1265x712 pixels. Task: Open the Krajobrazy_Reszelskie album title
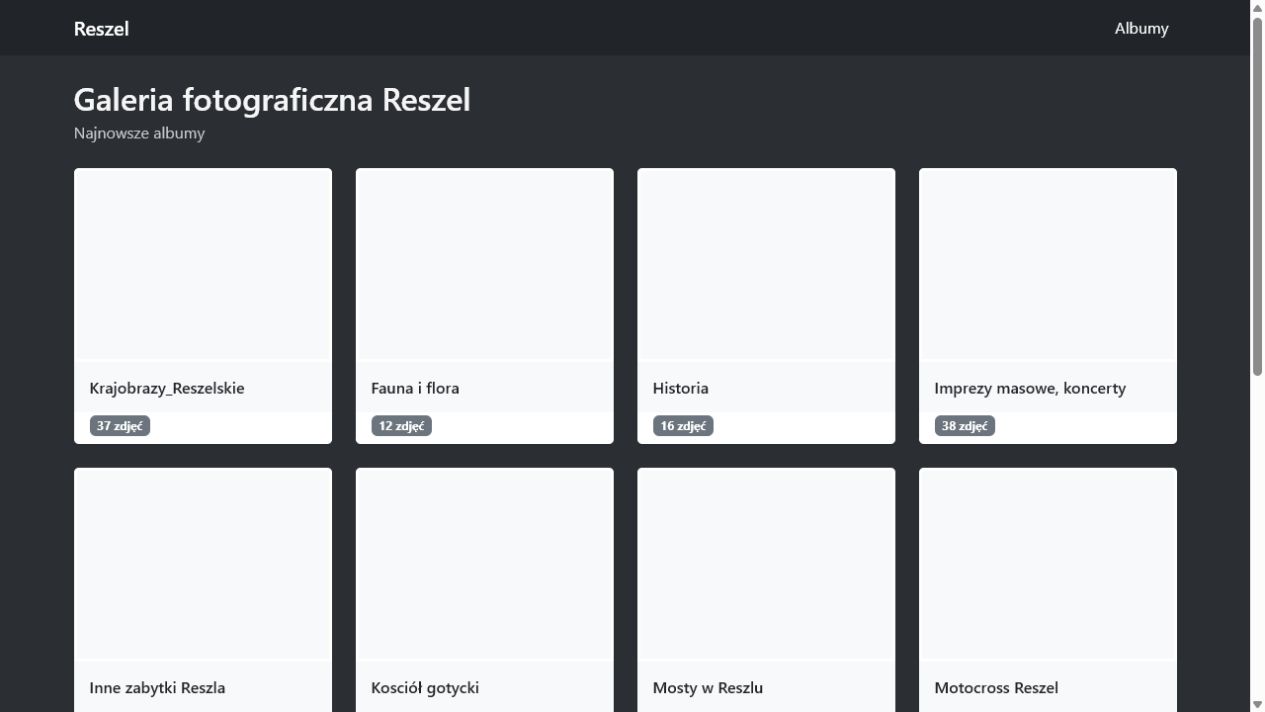pos(167,388)
